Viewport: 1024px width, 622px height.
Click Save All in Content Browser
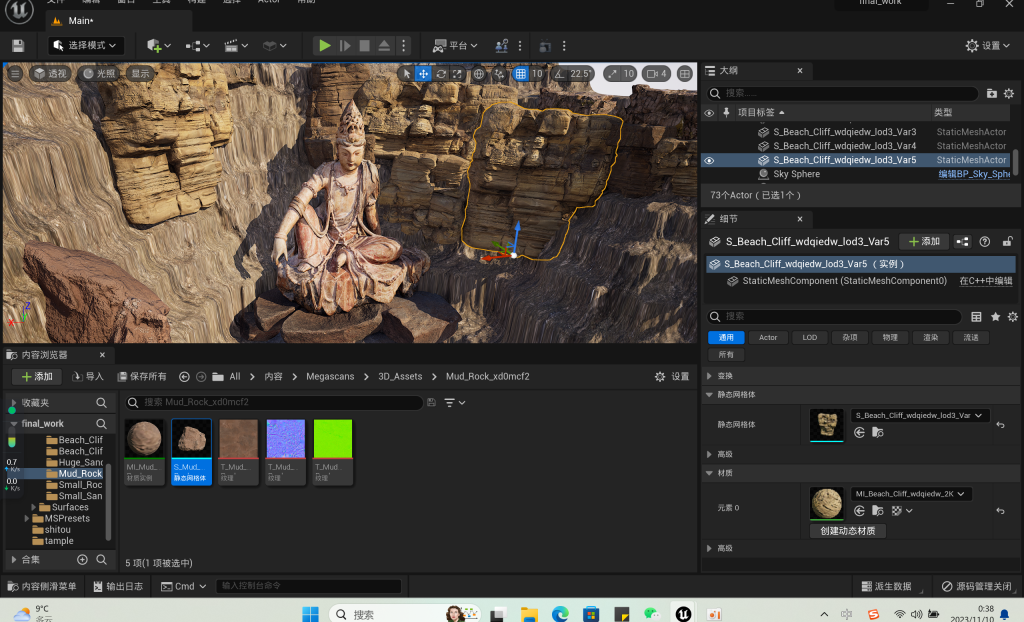point(142,377)
